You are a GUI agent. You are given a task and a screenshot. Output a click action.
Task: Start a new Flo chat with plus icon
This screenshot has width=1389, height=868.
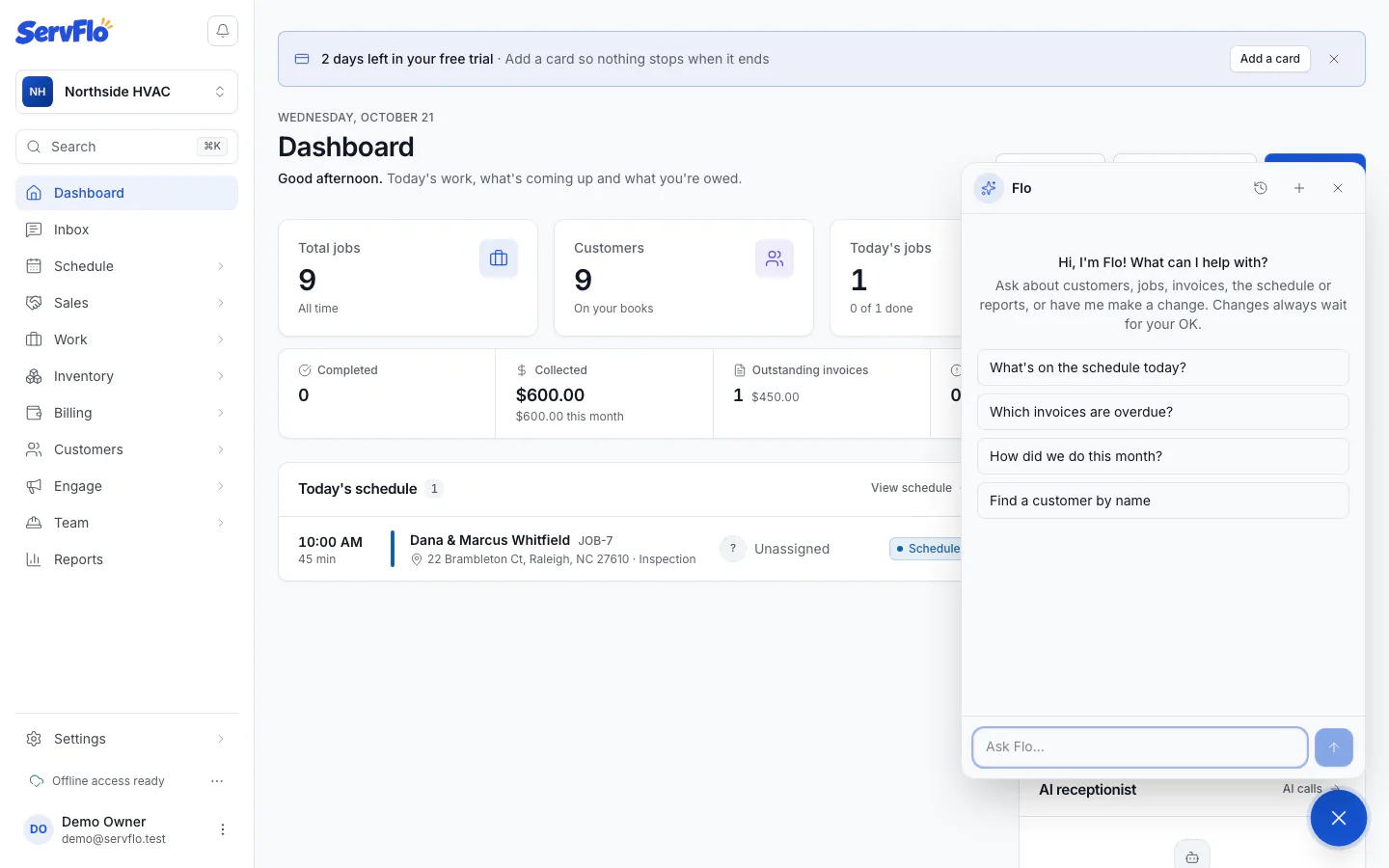click(x=1299, y=188)
